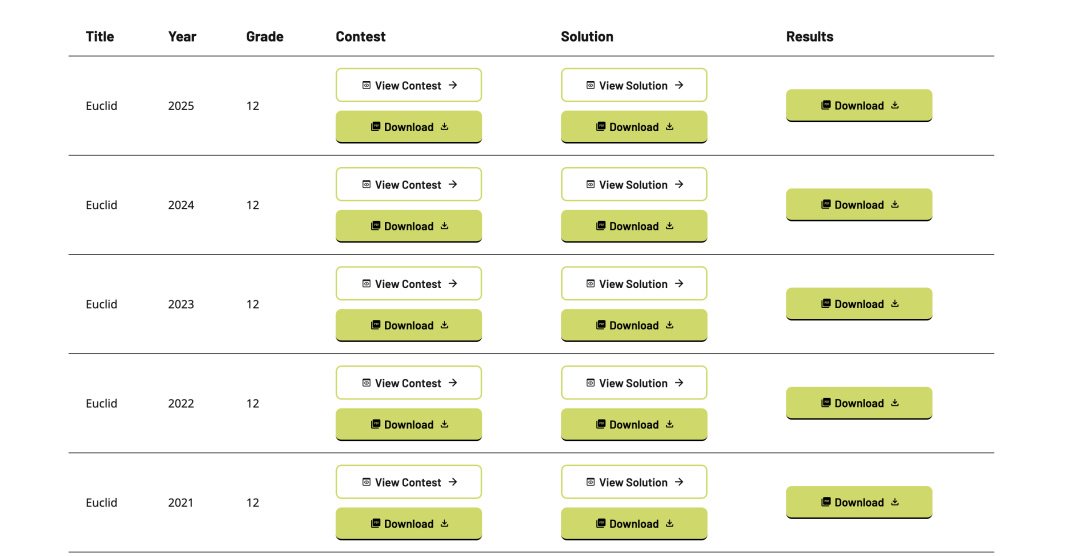Click the arrow icon on 2024 View Solution
Screen dimensions: 1080x556
point(679,184)
